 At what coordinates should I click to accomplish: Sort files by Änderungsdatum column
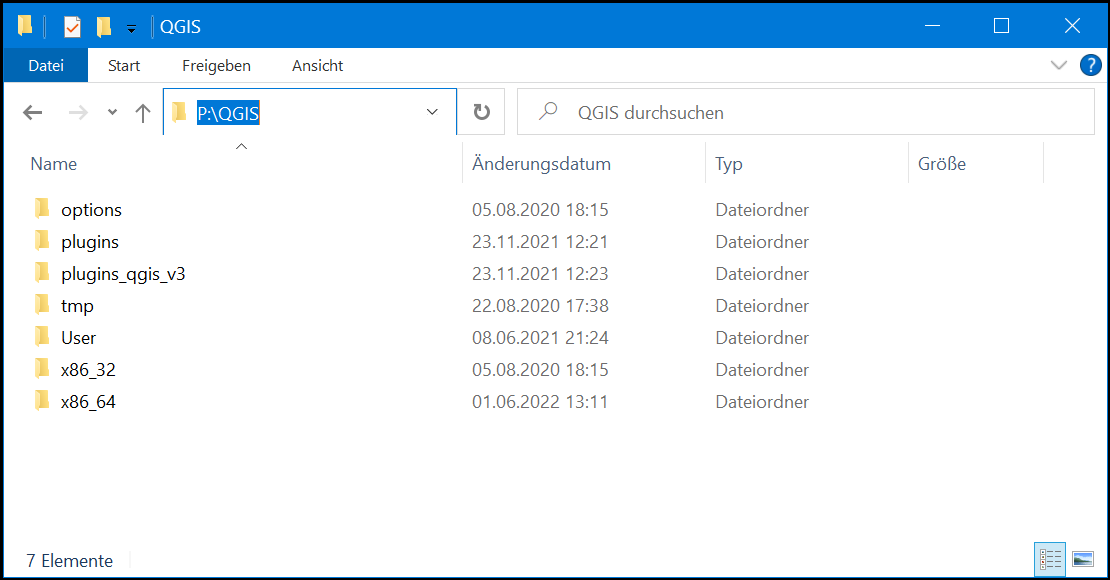click(x=541, y=164)
